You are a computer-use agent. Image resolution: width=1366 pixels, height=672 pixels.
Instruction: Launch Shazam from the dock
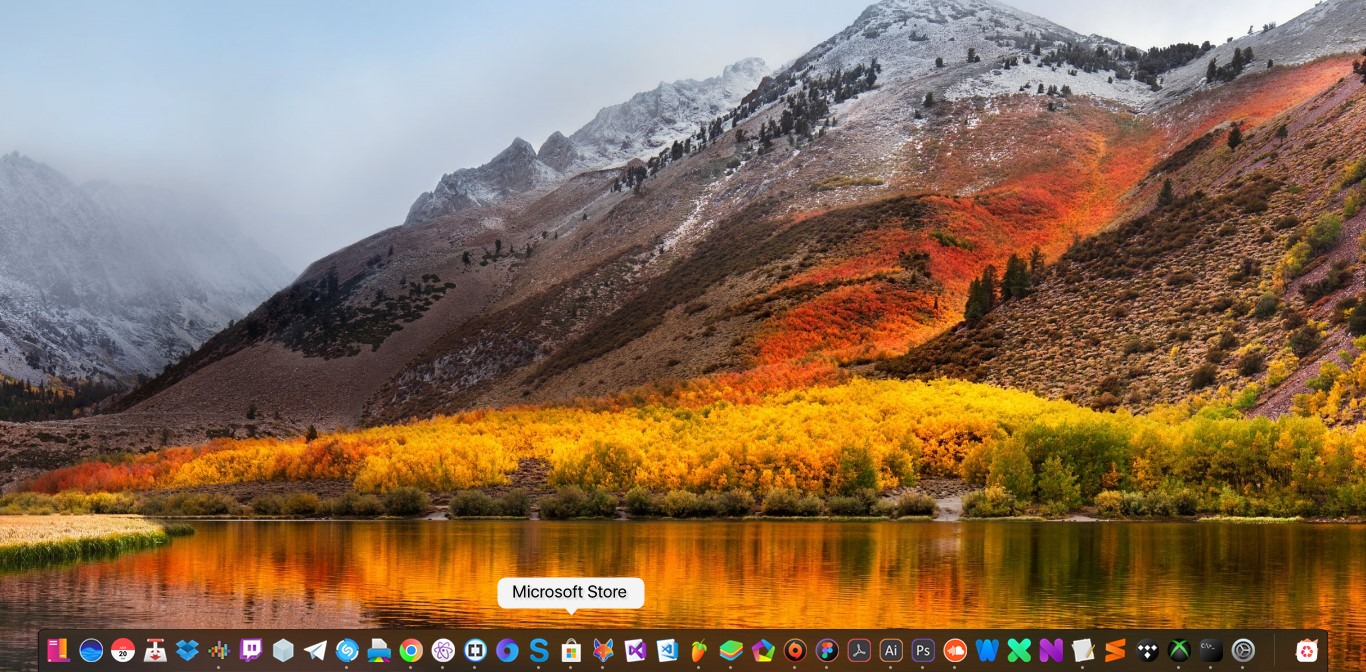(x=347, y=650)
